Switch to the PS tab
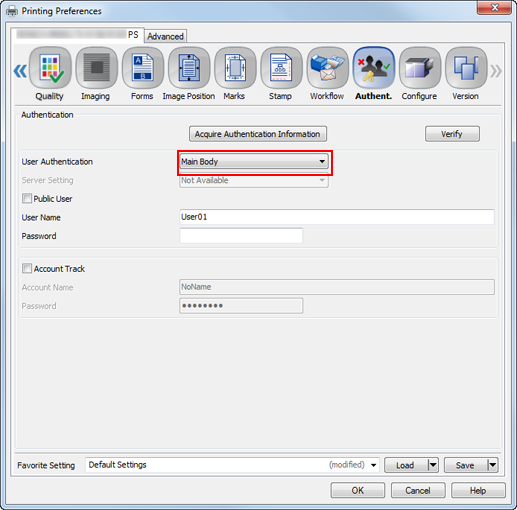 pyautogui.click(x=77, y=35)
